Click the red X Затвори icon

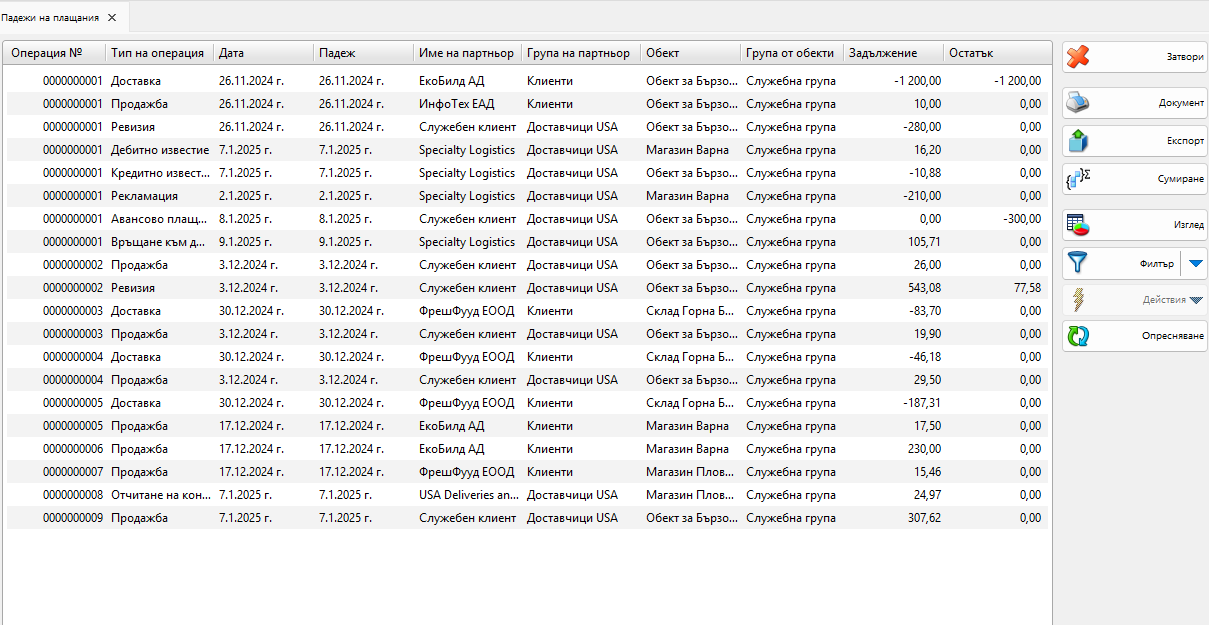tap(1078, 57)
